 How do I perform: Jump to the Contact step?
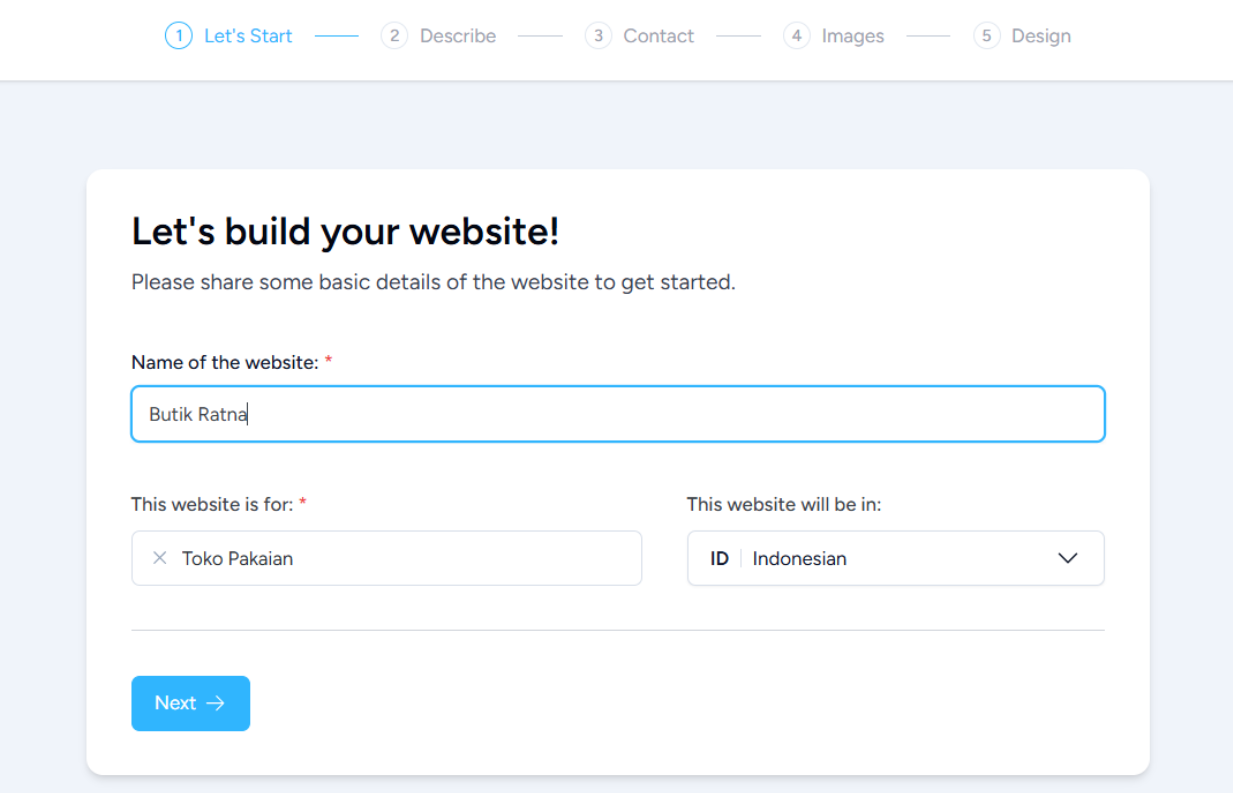(x=658, y=36)
